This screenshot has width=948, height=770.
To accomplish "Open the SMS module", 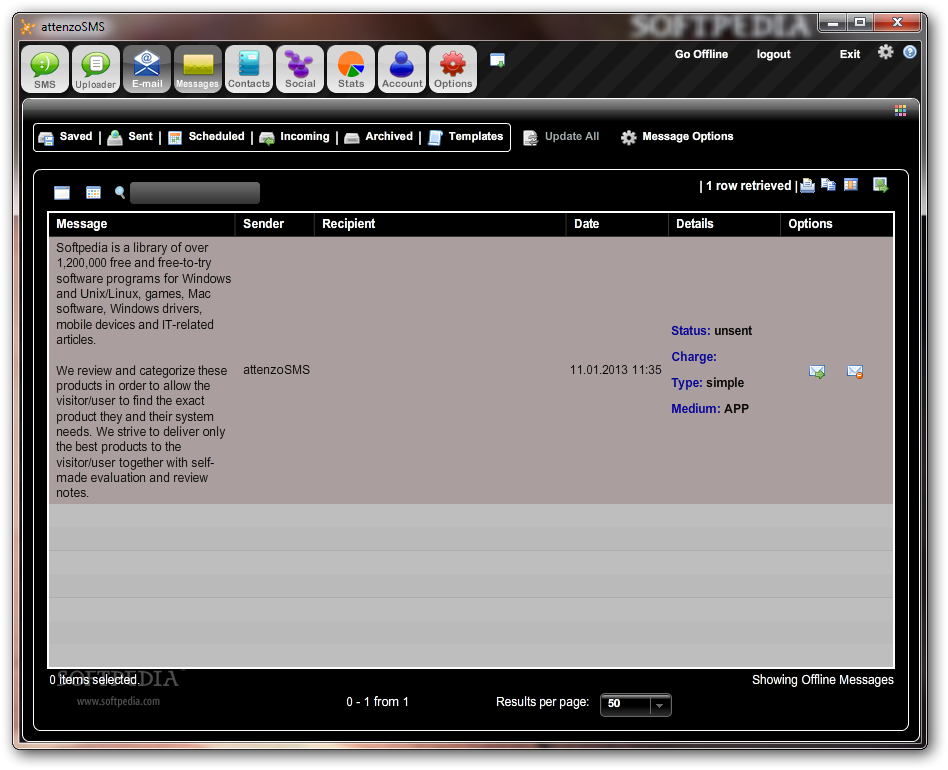I will (45, 69).
